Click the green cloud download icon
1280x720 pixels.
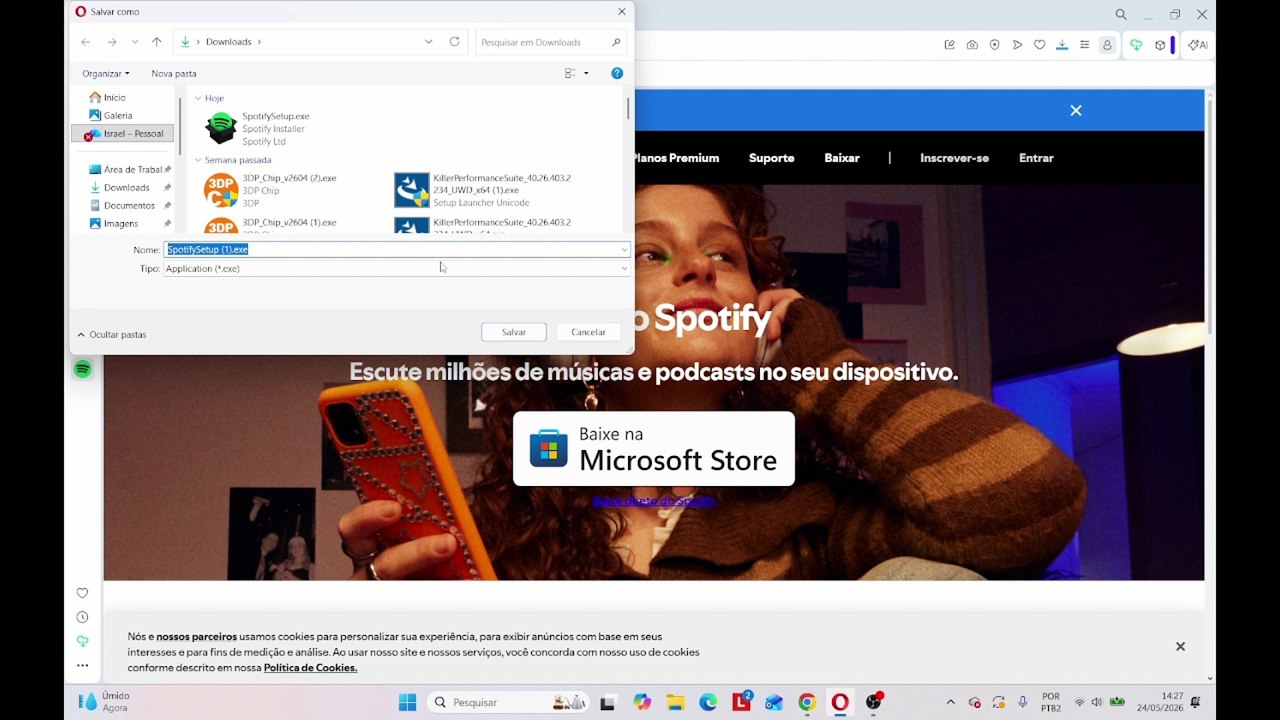point(1136,45)
